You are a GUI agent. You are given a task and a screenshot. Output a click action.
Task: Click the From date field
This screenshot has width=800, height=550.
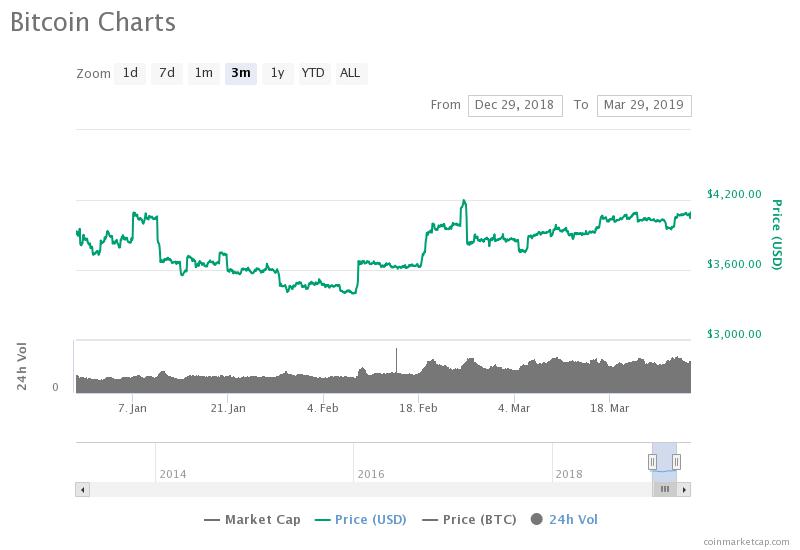click(x=515, y=105)
